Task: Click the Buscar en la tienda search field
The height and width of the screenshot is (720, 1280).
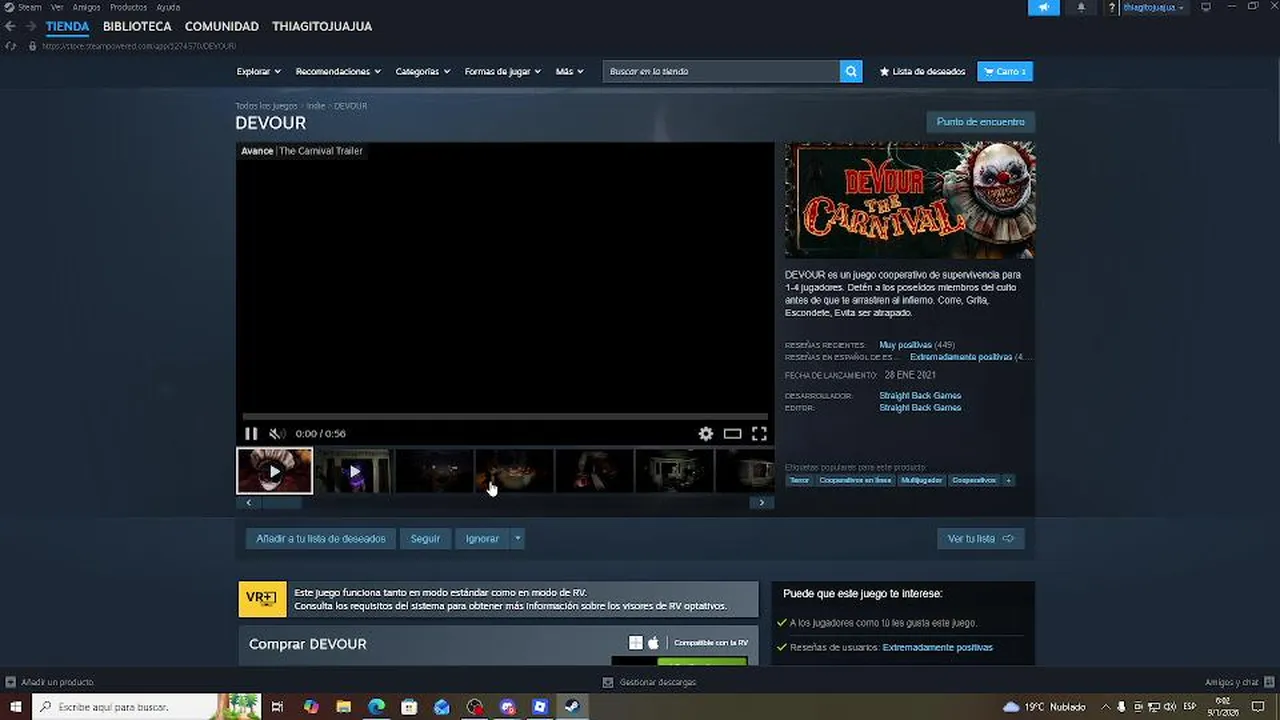Action: click(x=721, y=71)
